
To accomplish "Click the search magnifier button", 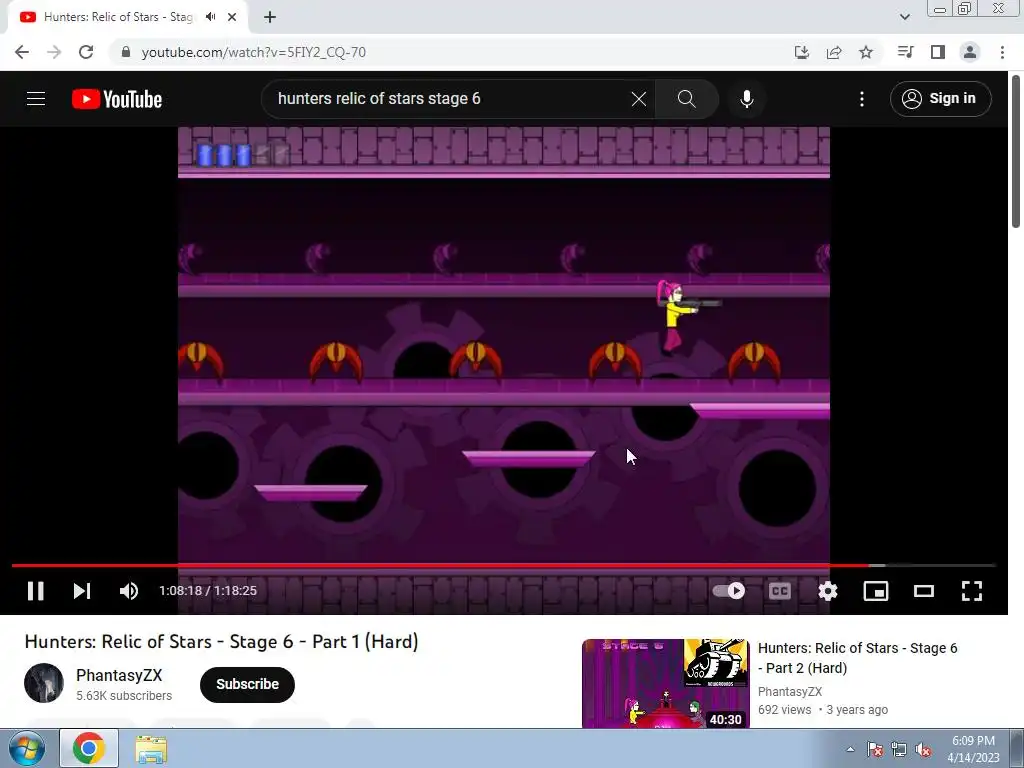I will [686, 99].
